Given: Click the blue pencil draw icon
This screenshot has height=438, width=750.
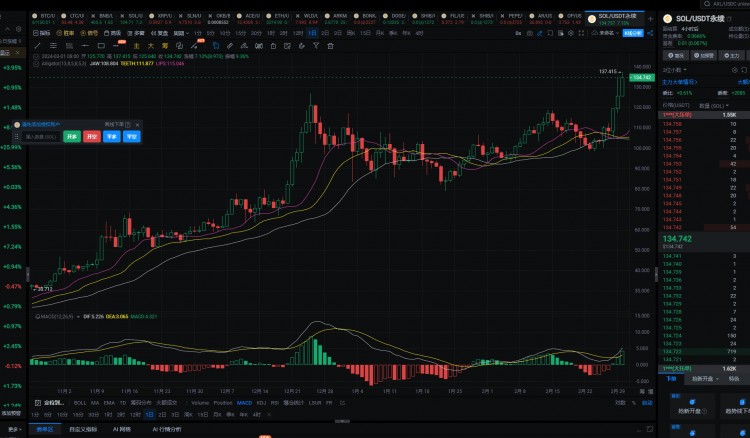Looking at the screenshot, I should pyautogui.click(x=540, y=33).
